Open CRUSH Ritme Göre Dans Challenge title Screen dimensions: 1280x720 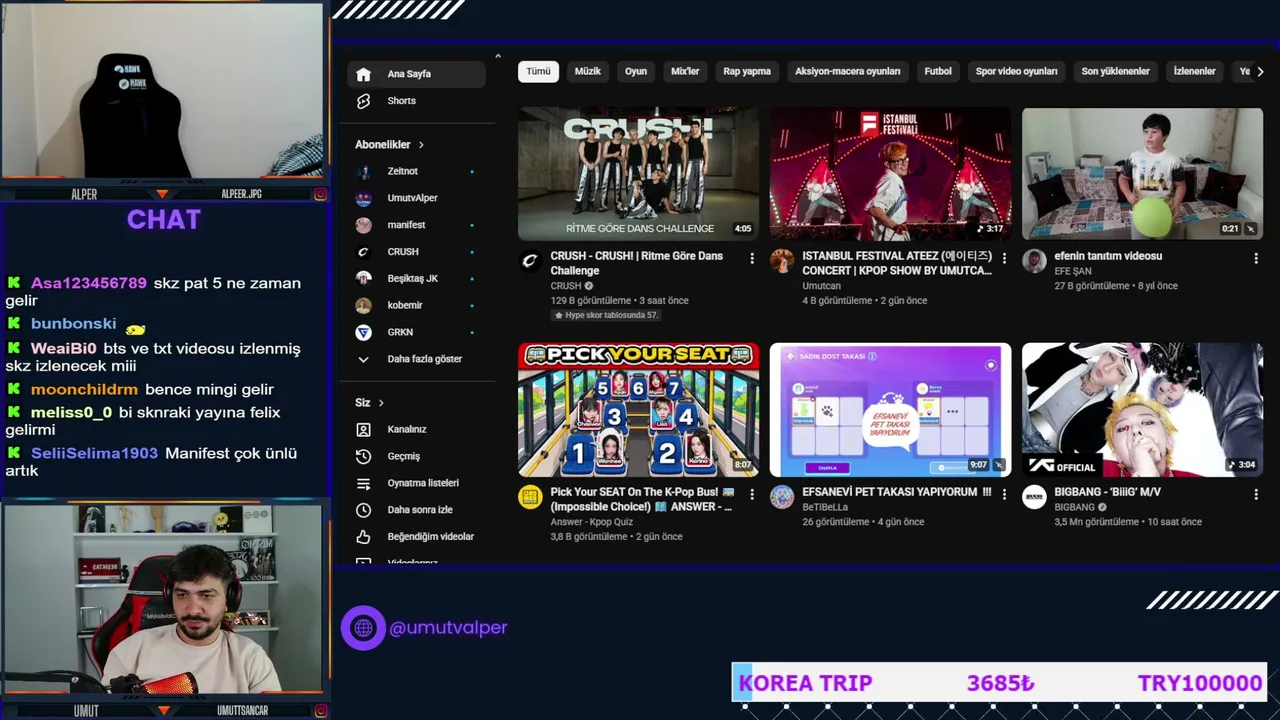tap(637, 263)
